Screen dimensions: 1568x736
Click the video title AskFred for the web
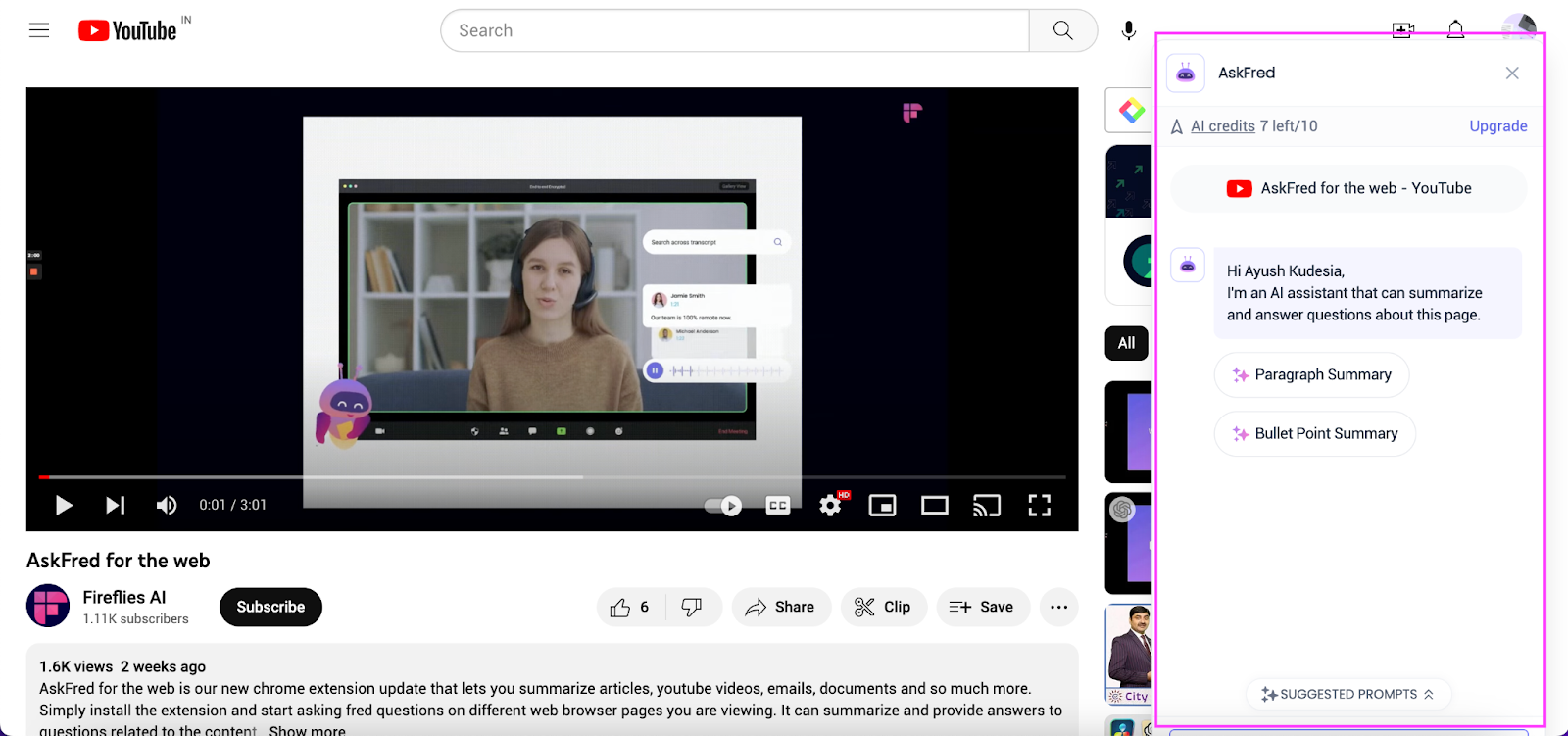(x=119, y=561)
